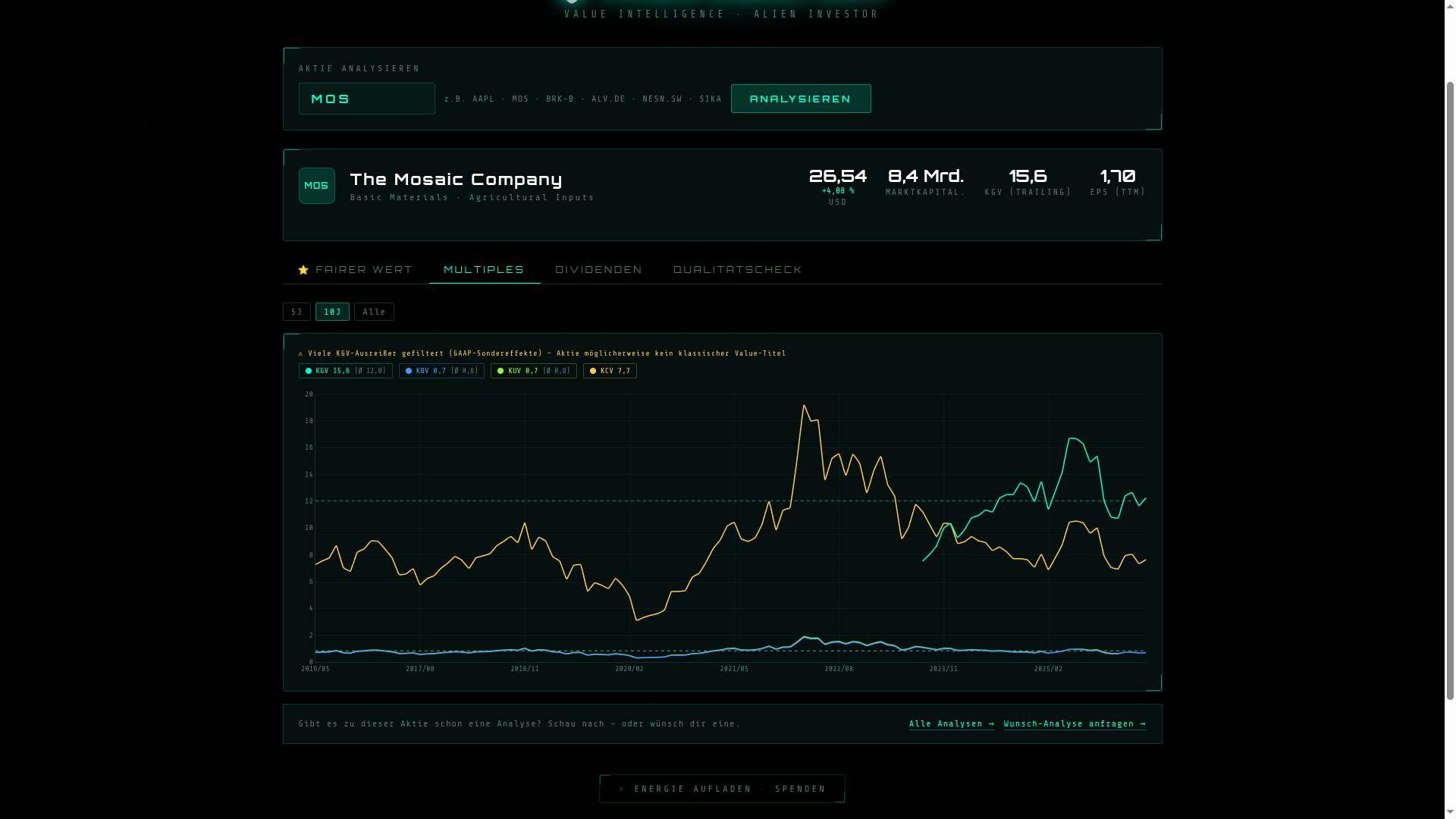Click the yellow KCV line peak in chart

[x=805, y=406]
